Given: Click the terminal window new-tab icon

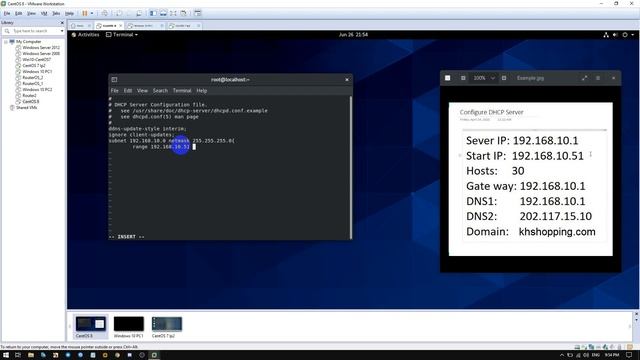Looking at the screenshot, I should [114, 80].
